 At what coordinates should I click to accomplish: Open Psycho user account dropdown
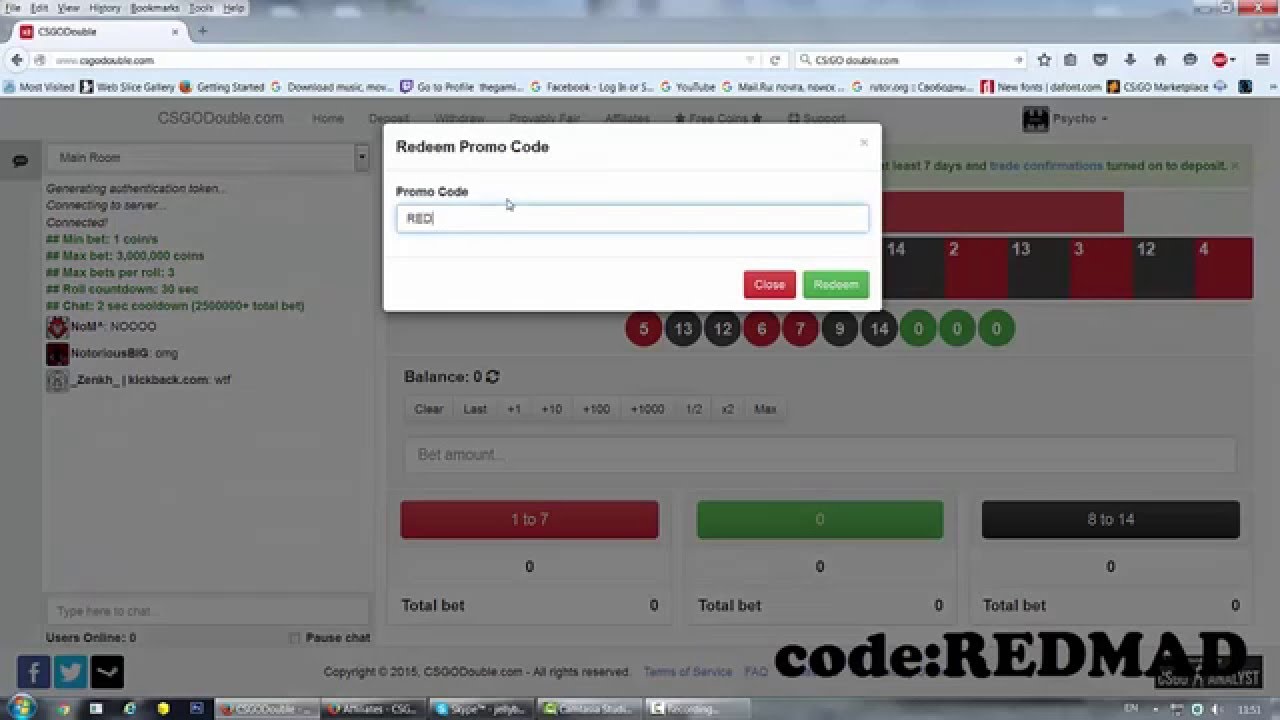[1066, 119]
